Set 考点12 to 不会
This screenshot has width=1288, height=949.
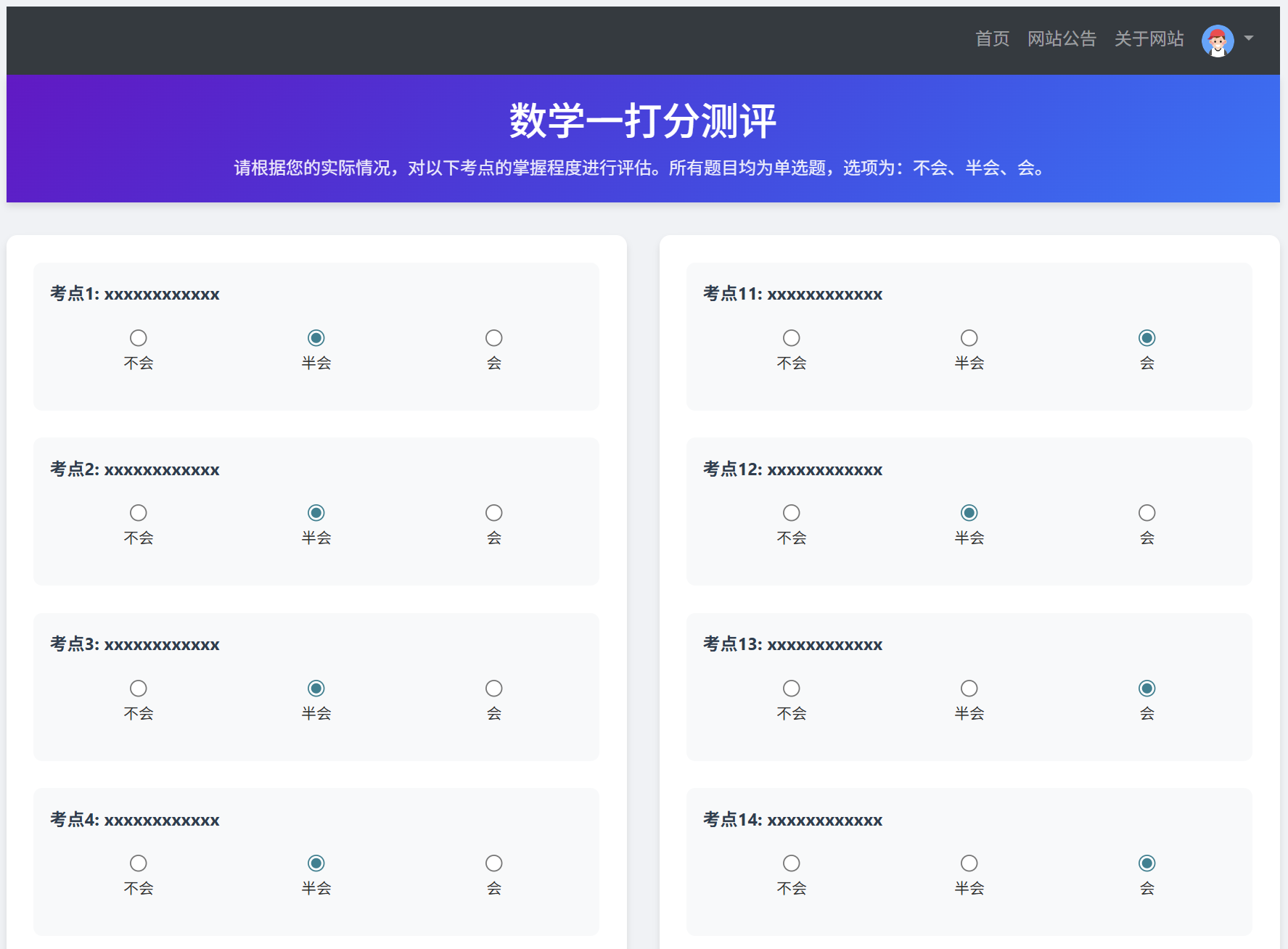(791, 513)
